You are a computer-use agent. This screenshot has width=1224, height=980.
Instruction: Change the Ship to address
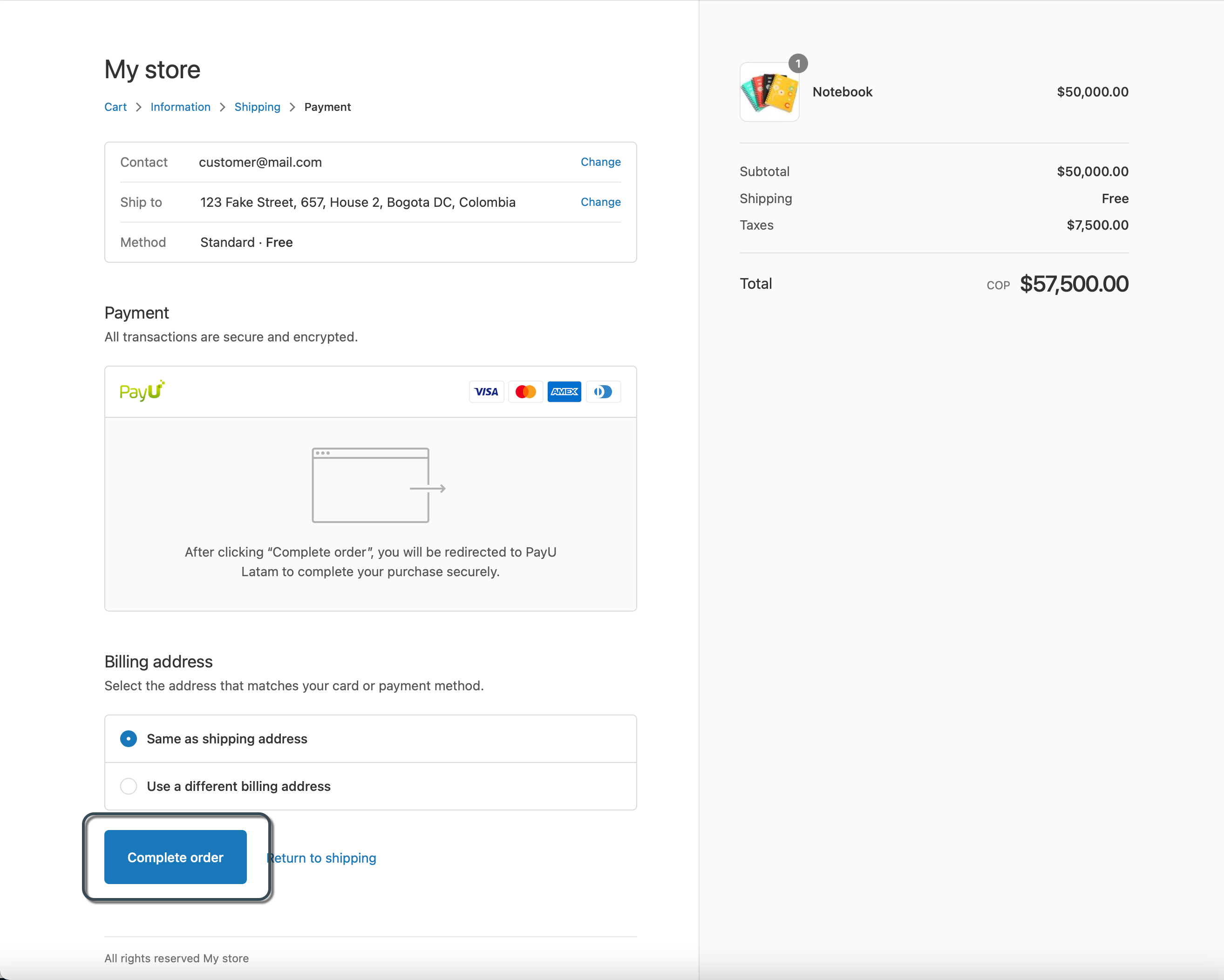pos(601,202)
